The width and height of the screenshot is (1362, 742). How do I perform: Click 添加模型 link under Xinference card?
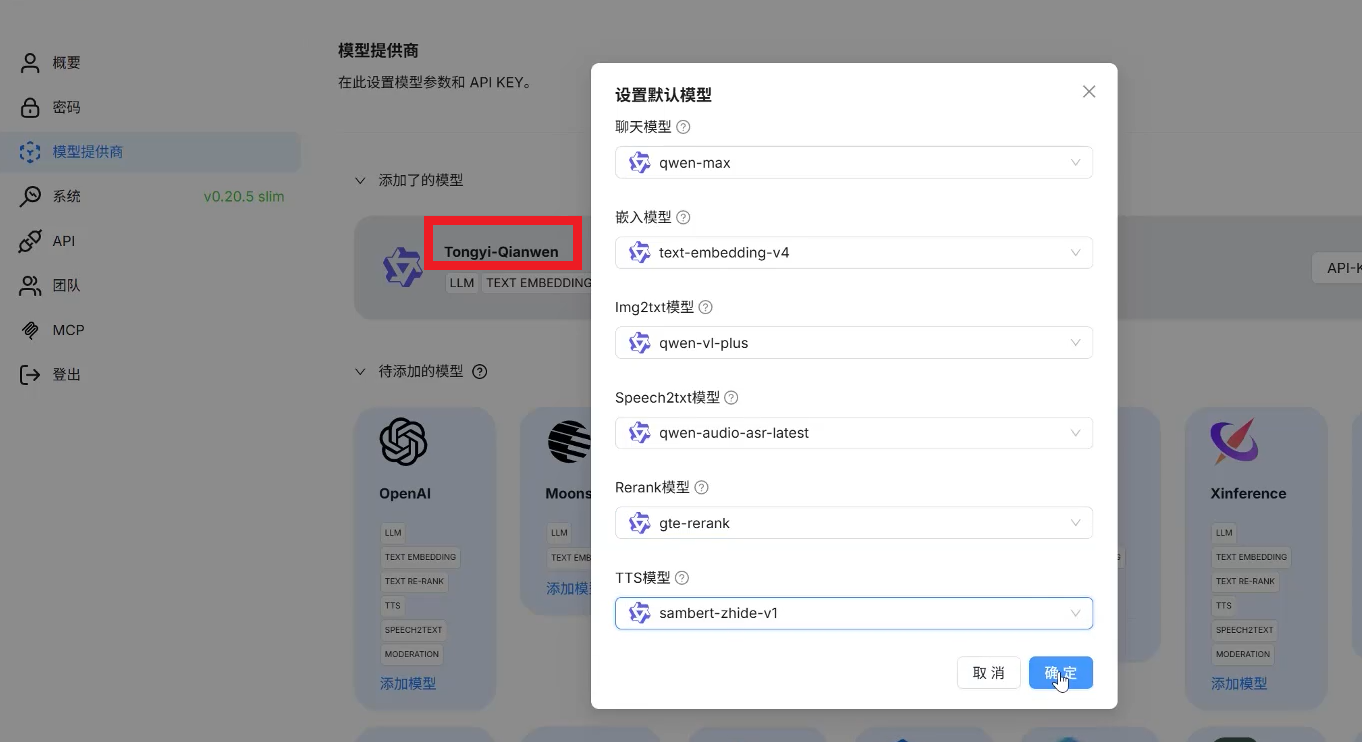[x=1239, y=684]
